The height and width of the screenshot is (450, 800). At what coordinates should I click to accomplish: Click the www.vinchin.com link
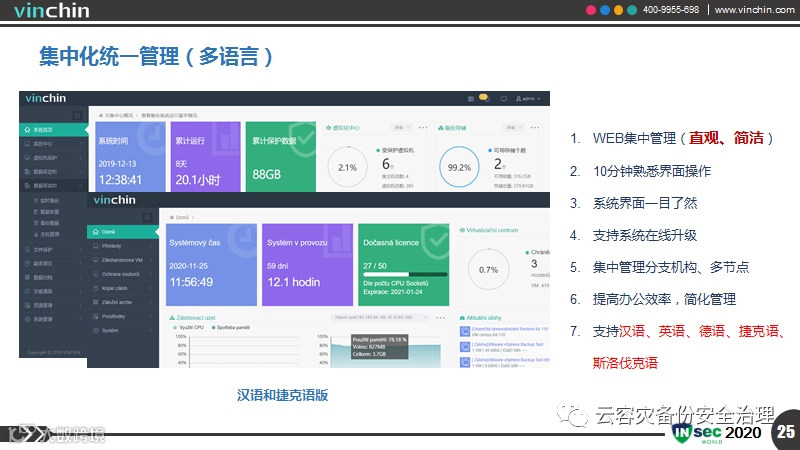(x=754, y=10)
